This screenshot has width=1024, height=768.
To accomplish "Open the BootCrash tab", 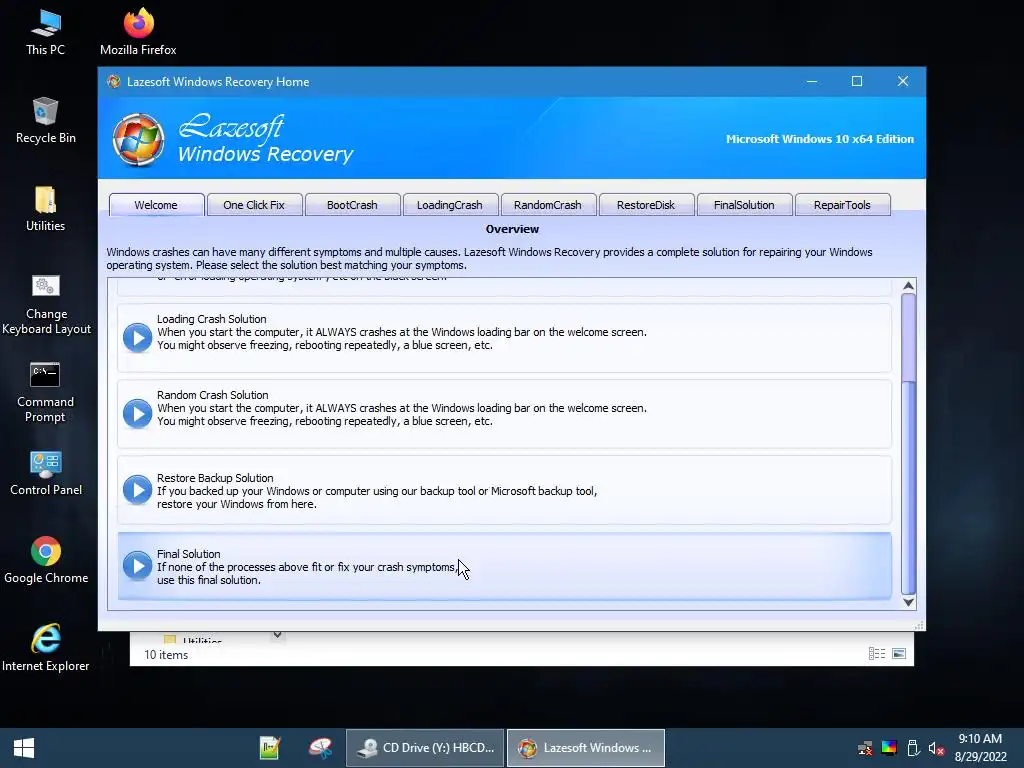I will click(x=352, y=205).
